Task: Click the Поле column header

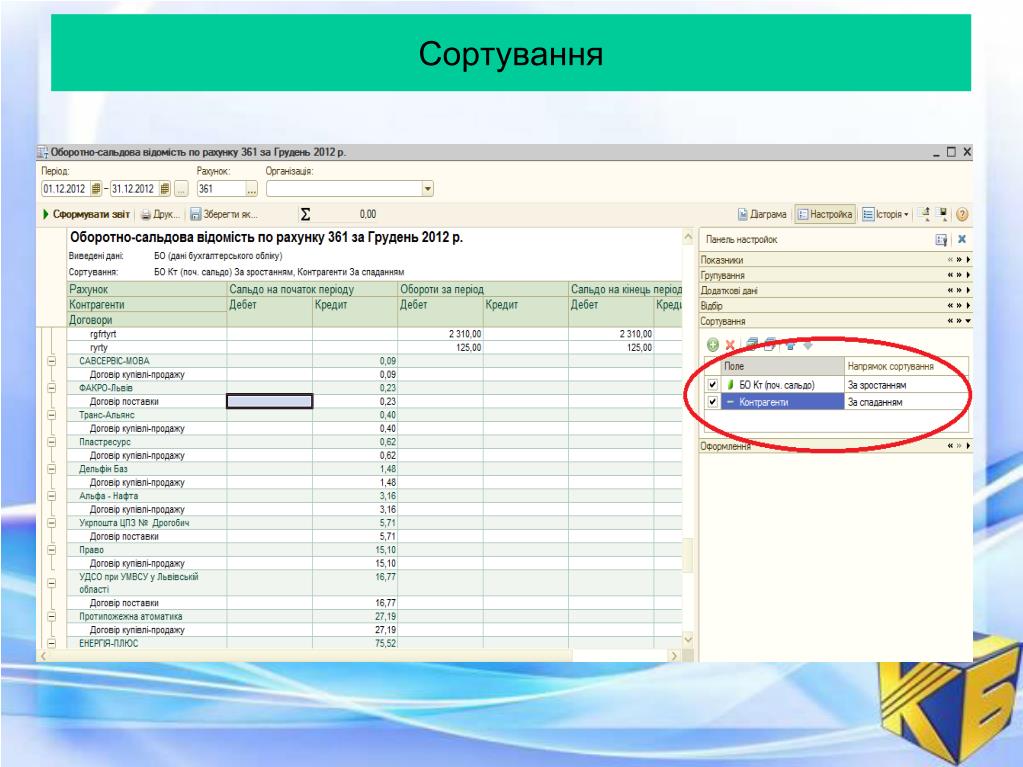Action: [782, 367]
